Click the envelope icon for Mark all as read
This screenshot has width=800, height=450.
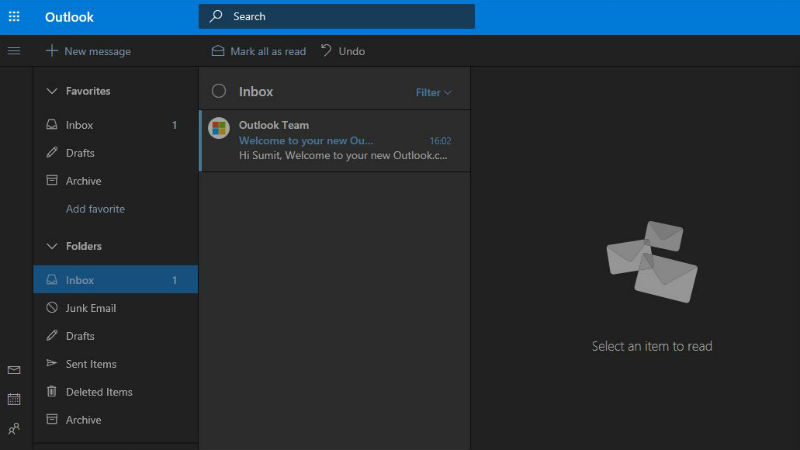coord(218,51)
